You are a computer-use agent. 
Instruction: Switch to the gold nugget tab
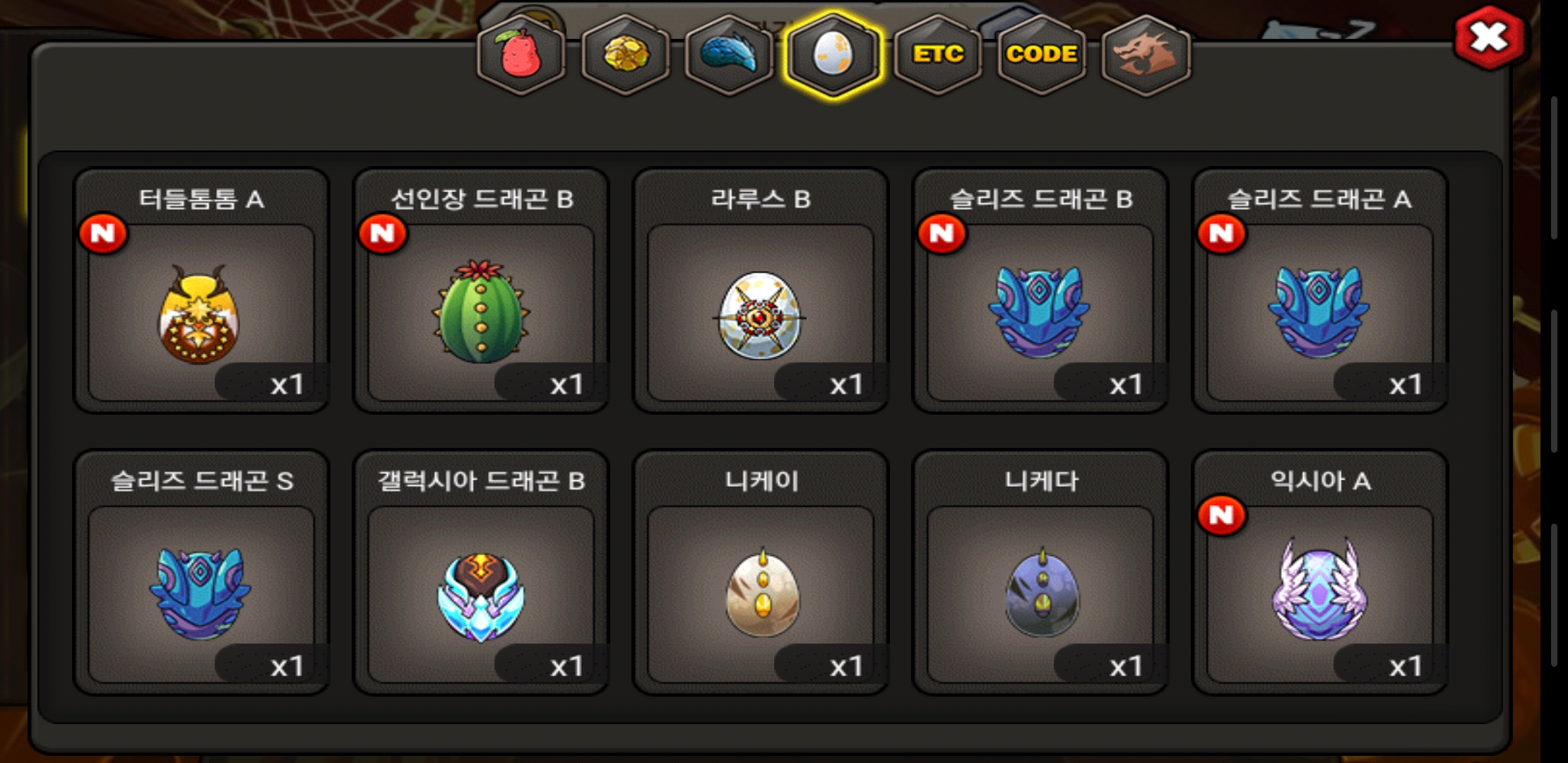[625, 54]
